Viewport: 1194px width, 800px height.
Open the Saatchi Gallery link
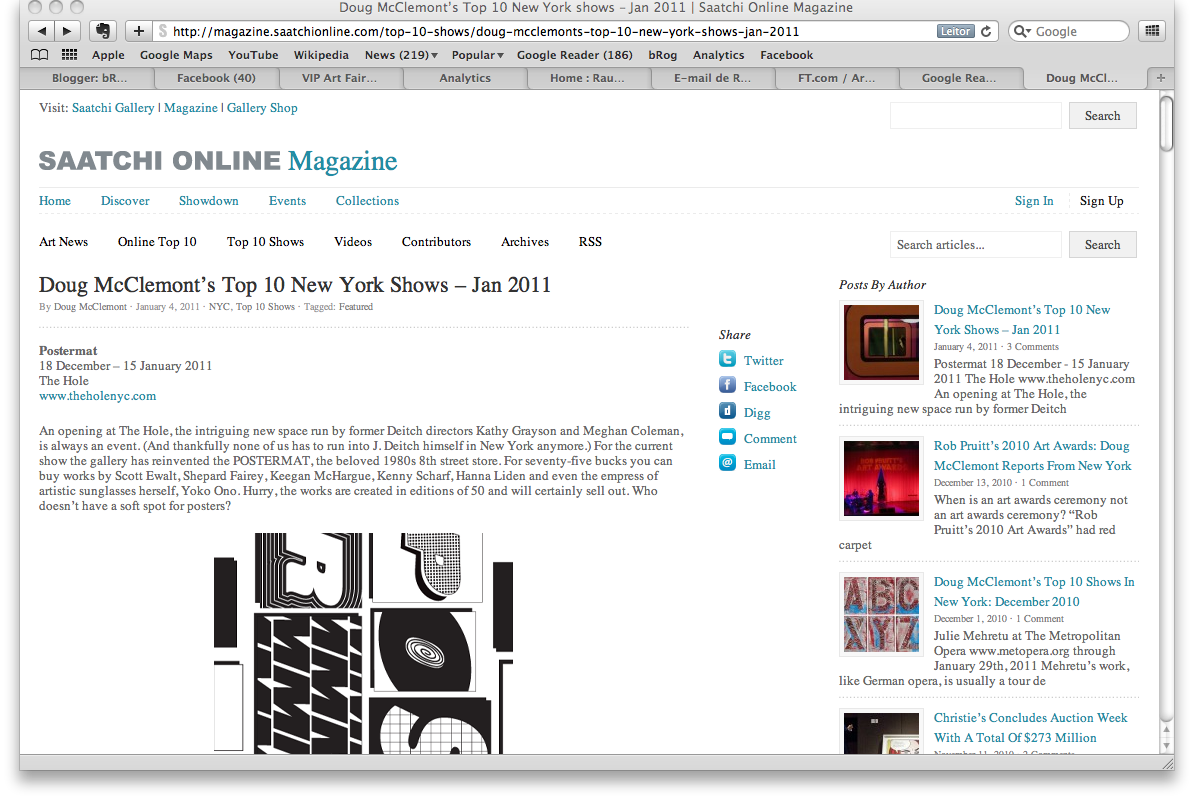(x=113, y=108)
